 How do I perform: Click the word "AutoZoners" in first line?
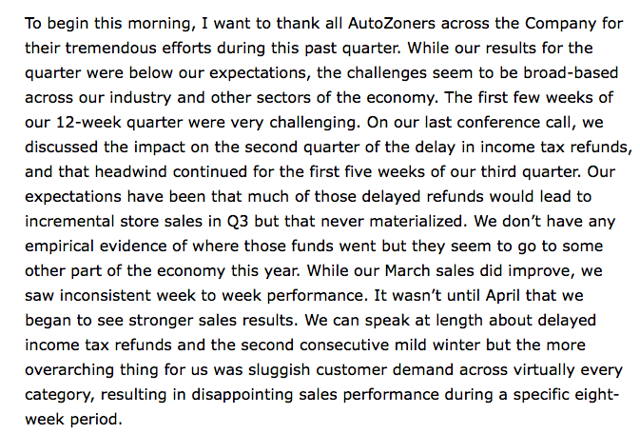pos(392,23)
